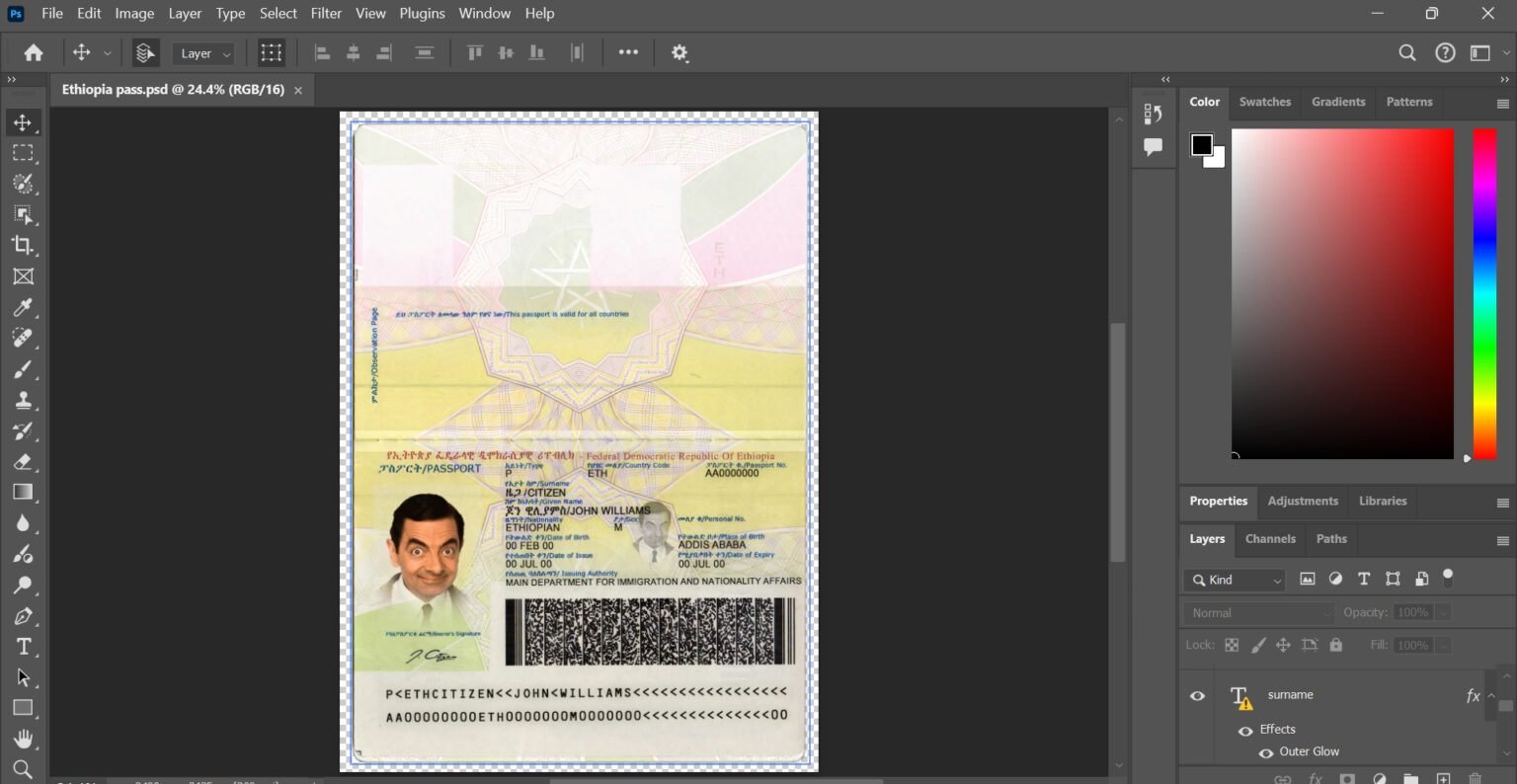The height and width of the screenshot is (784, 1517).
Task: Click the rainbow hue slider strip
Action: coord(1485,293)
